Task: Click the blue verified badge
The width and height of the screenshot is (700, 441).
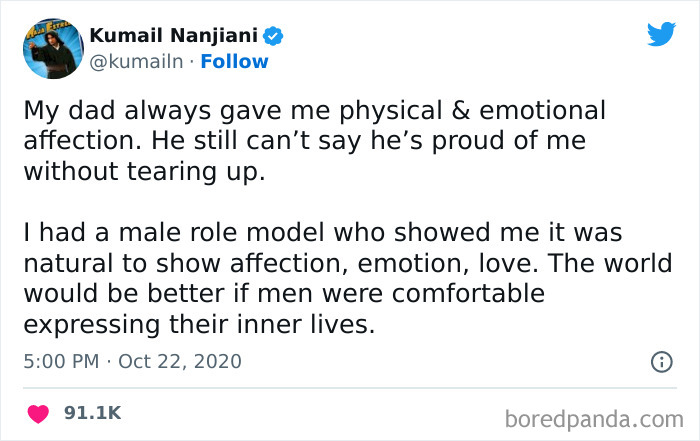Action: (274, 36)
